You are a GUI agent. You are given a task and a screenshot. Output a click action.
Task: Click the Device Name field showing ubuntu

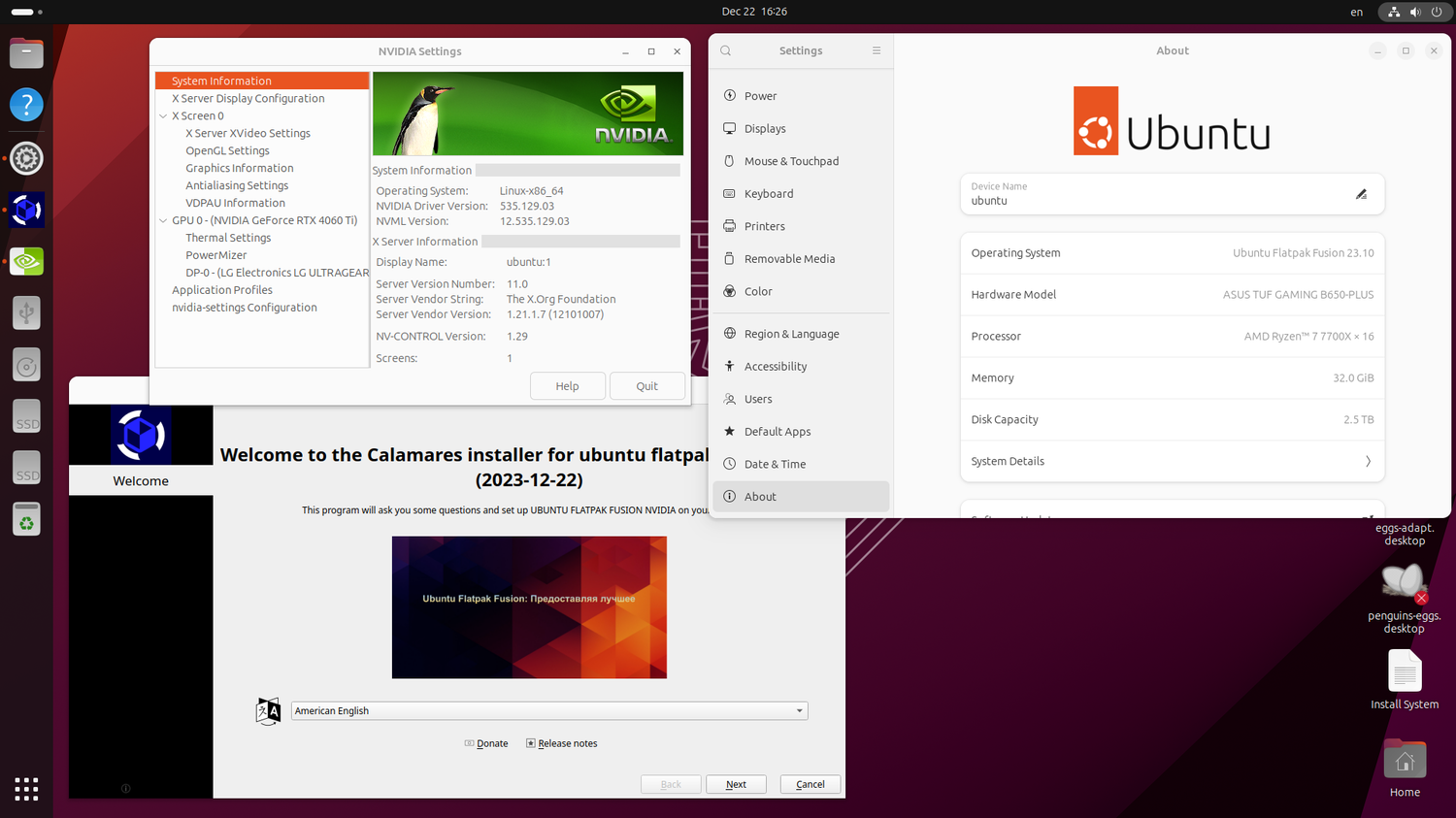(x=1173, y=194)
